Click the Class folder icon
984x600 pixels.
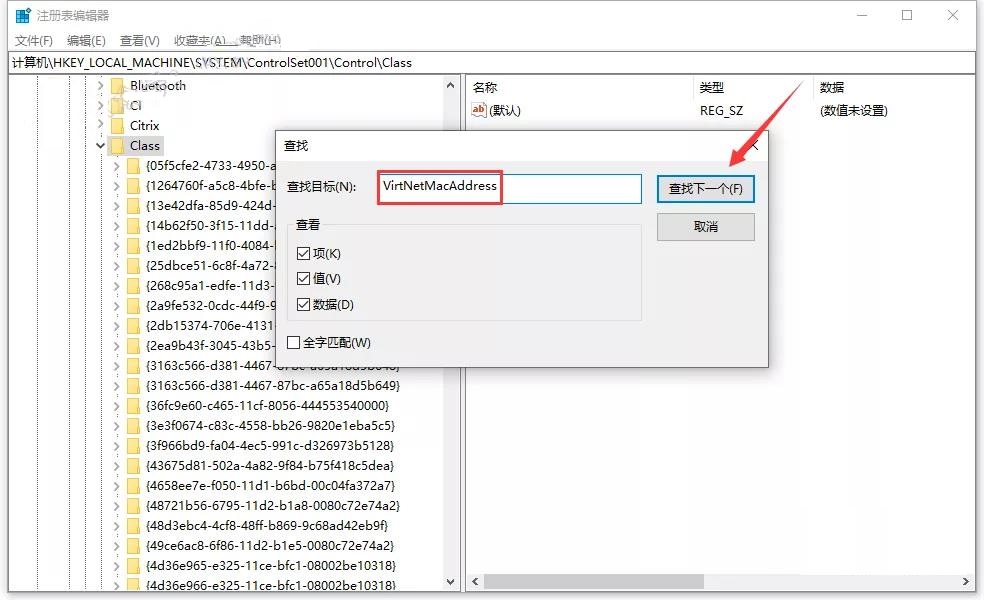point(117,146)
